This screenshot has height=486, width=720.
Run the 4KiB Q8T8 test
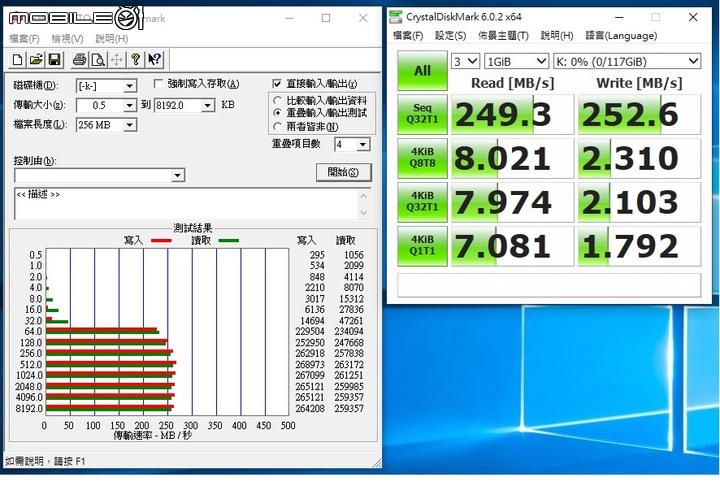point(422,158)
